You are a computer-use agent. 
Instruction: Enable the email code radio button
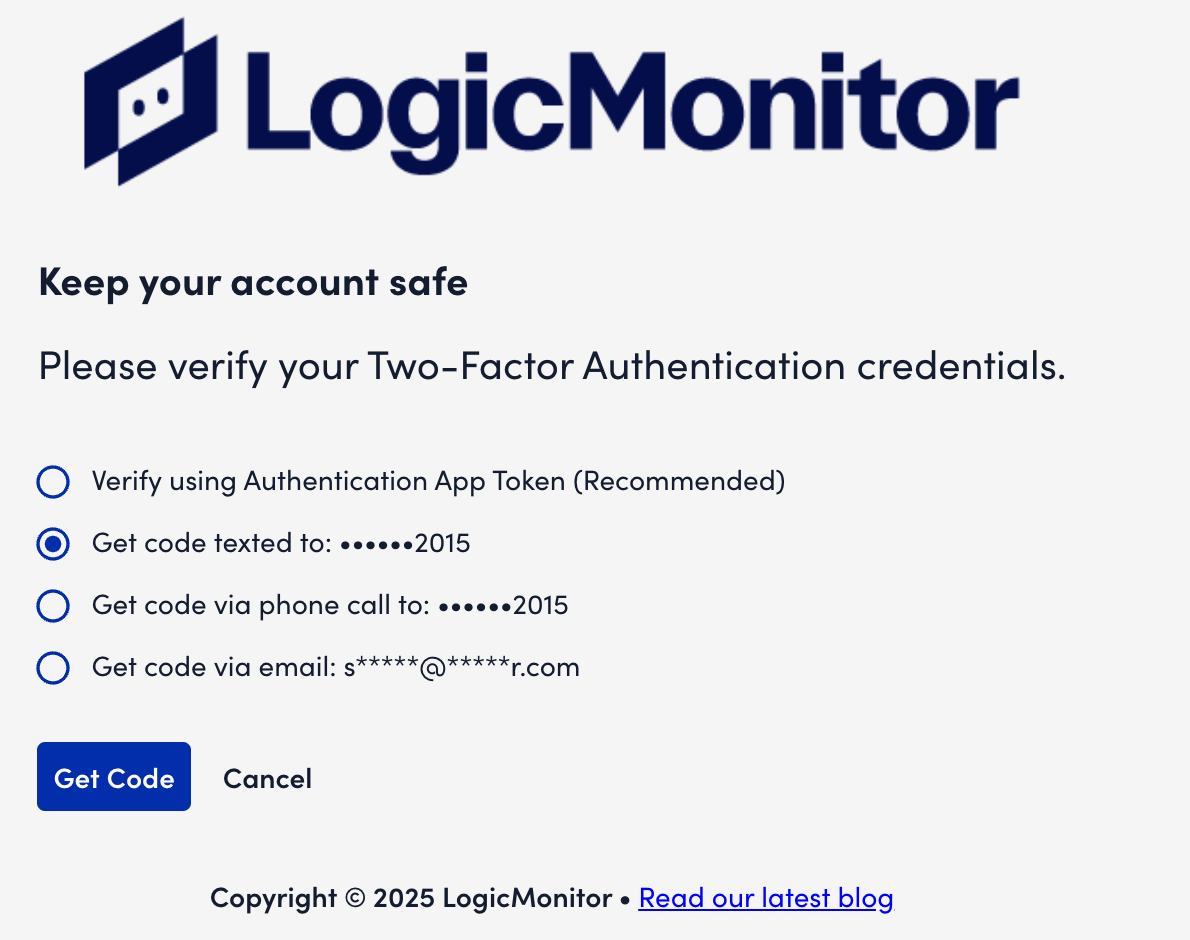[x=53, y=668]
